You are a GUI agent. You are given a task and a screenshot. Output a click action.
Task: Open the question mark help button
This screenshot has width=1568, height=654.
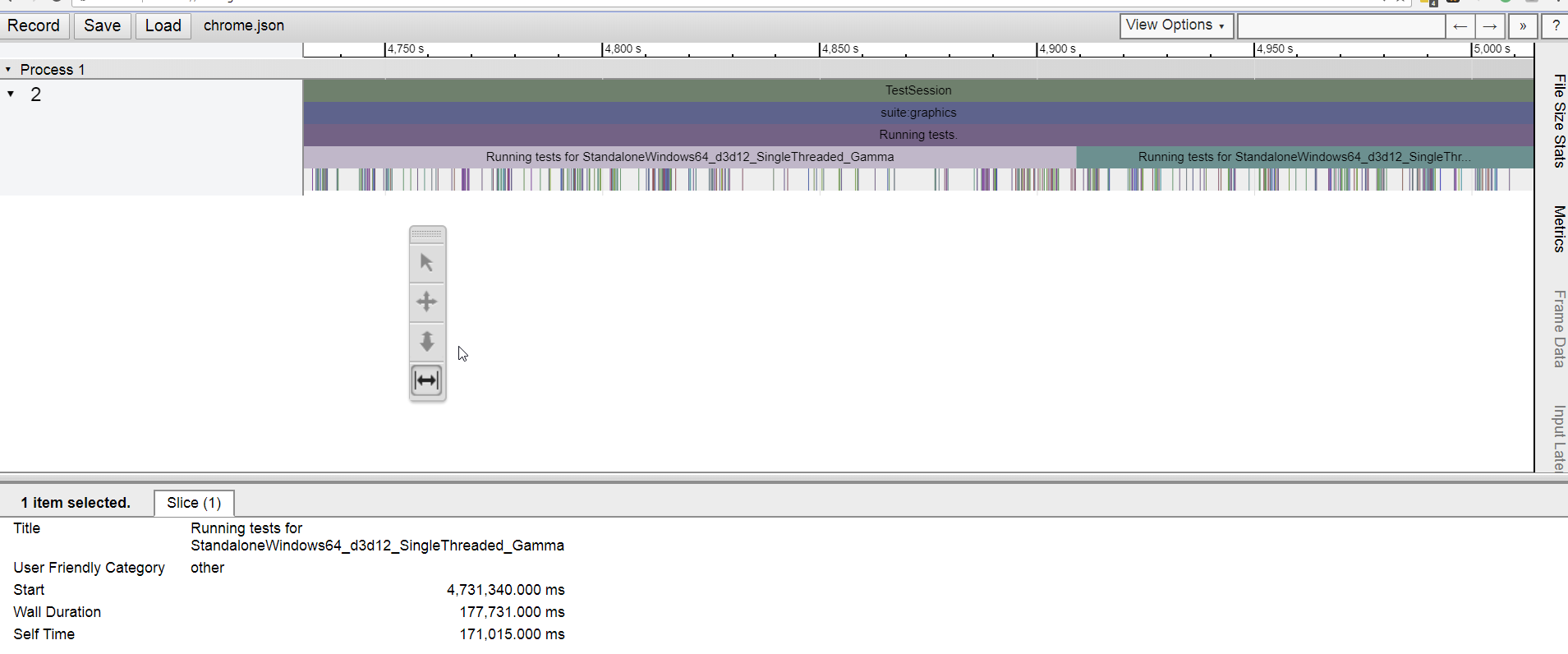click(1556, 26)
